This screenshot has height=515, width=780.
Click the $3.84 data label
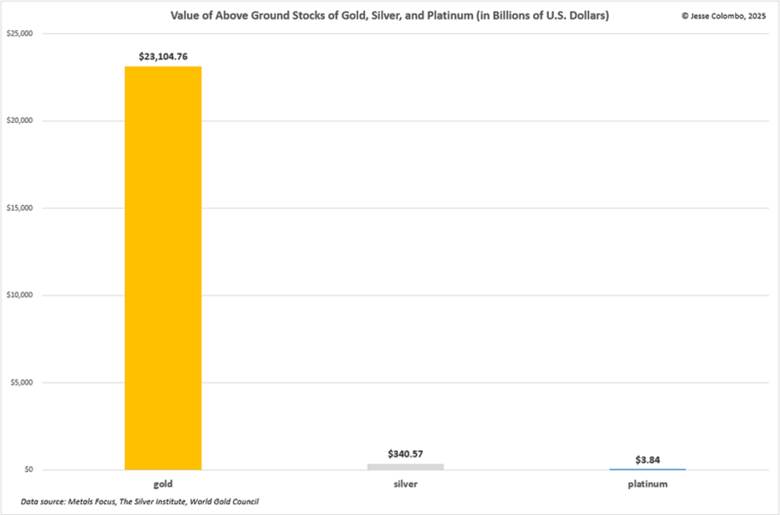tap(647, 459)
